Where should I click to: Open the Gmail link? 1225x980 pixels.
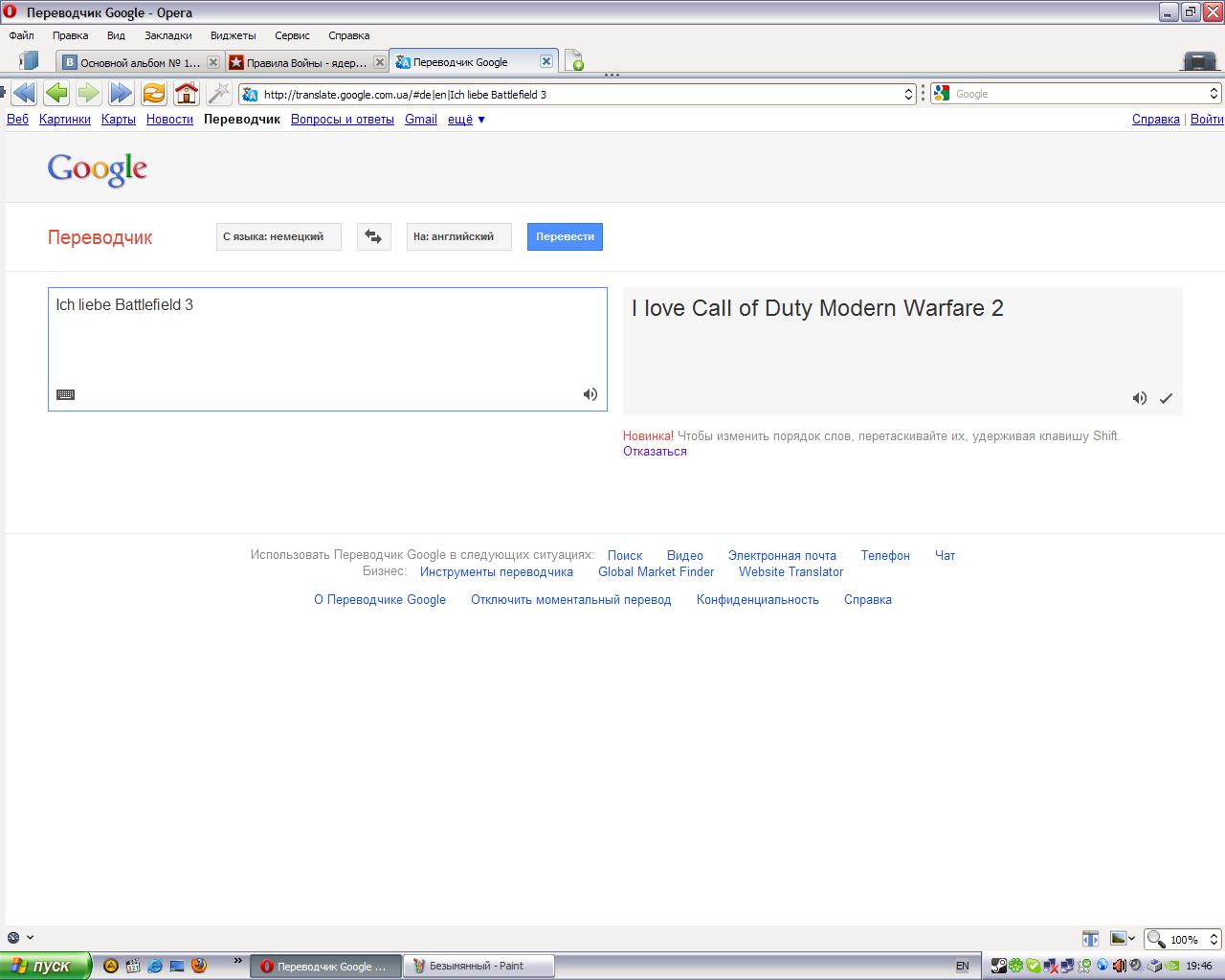point(421,120)
